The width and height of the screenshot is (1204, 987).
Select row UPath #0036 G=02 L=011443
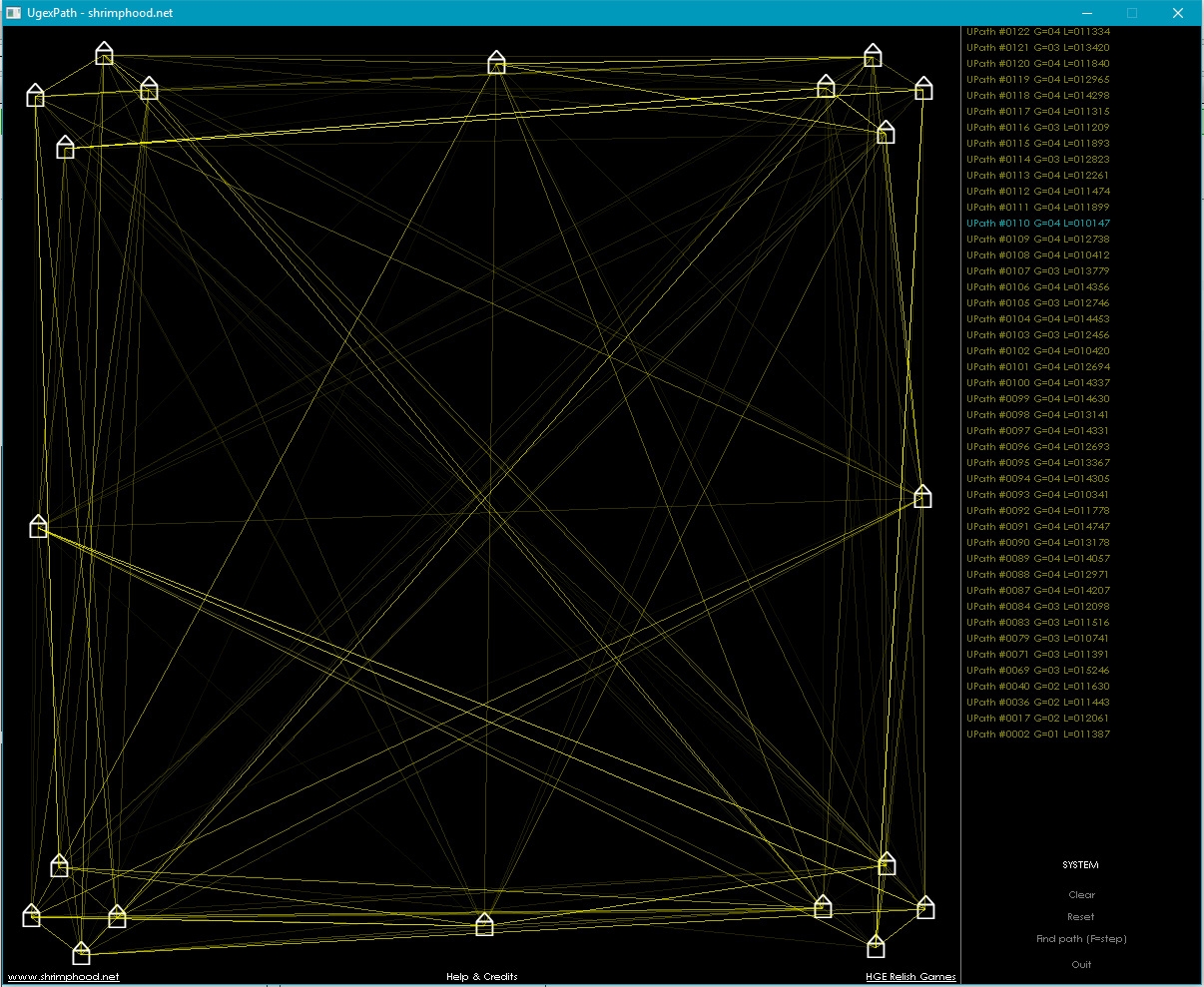pos(1038,703)
